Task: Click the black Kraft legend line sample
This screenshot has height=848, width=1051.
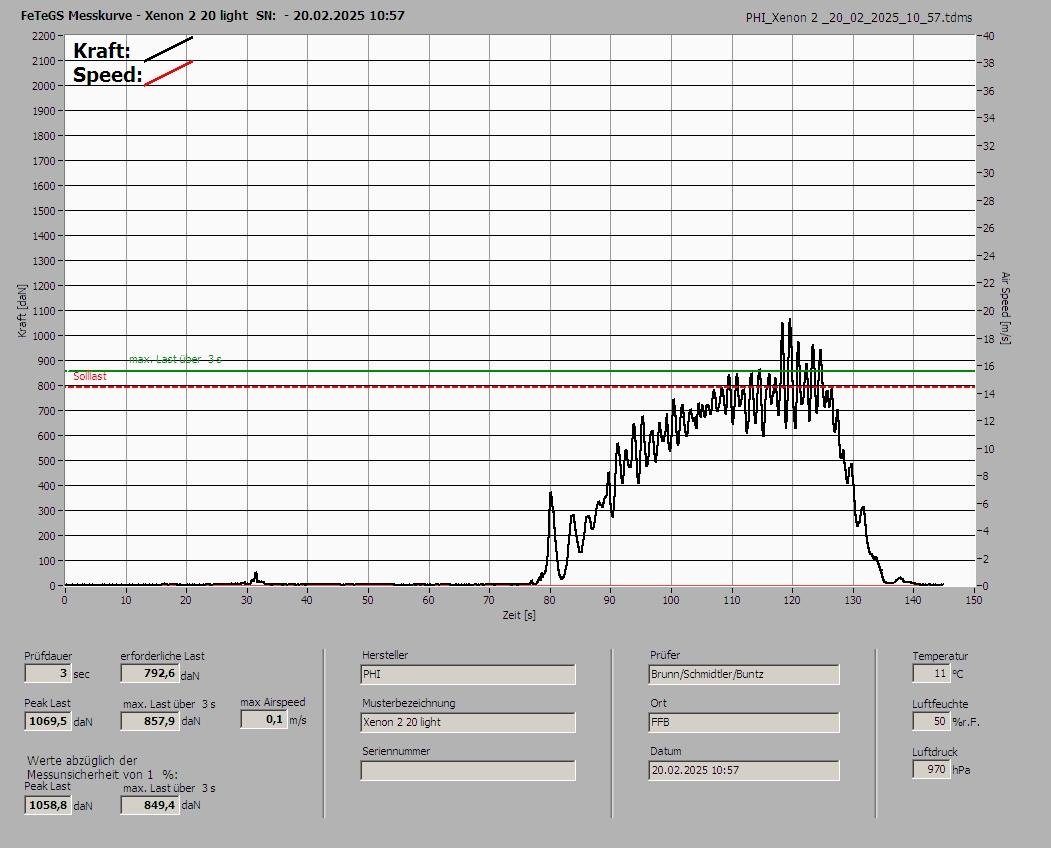Action: point(168,49)
